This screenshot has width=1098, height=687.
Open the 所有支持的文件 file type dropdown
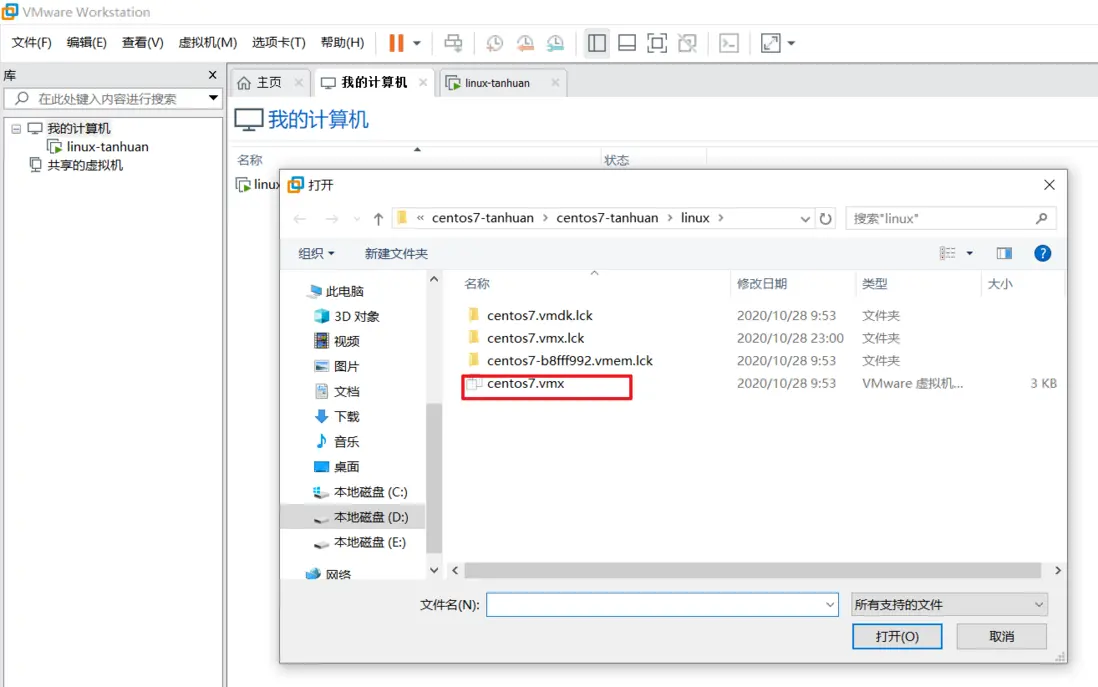tap(949, 604)
